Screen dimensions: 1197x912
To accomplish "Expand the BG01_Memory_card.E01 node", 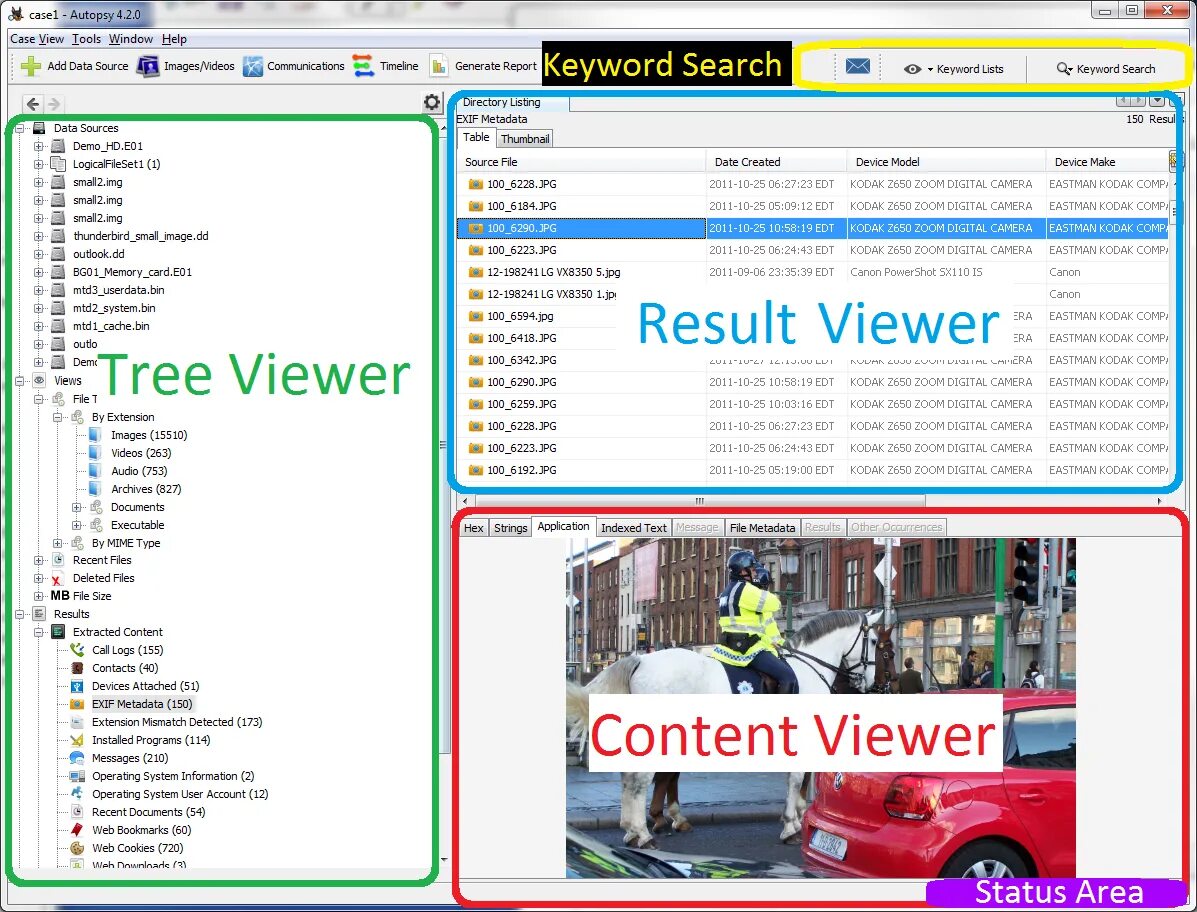I will 38,272.
